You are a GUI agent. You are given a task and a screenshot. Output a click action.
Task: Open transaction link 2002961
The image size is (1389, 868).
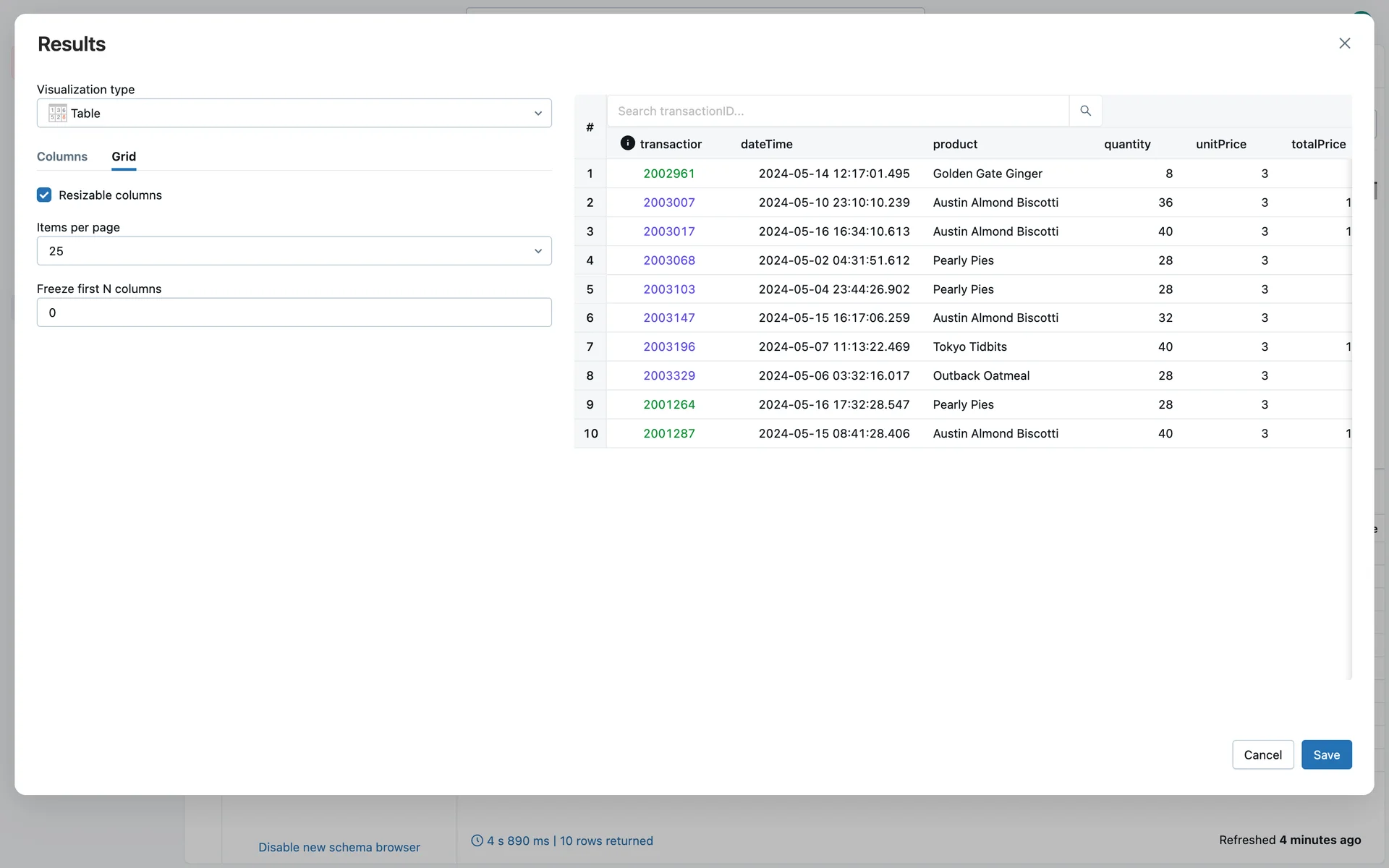[668, 174]
